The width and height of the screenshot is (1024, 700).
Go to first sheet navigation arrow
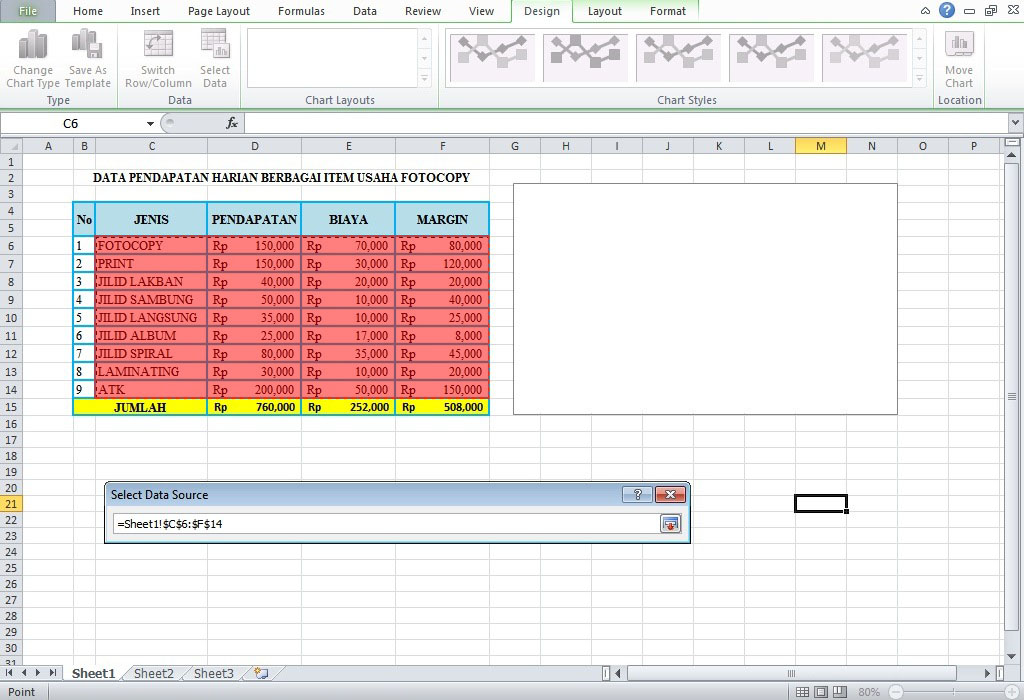click(x=9, y=673)
